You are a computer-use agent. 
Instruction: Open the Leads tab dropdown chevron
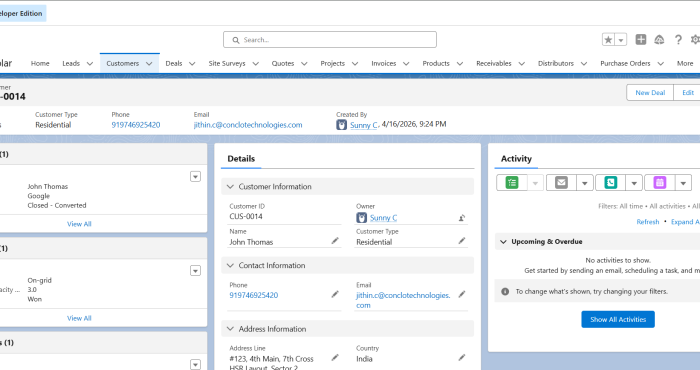pos(90,64)
